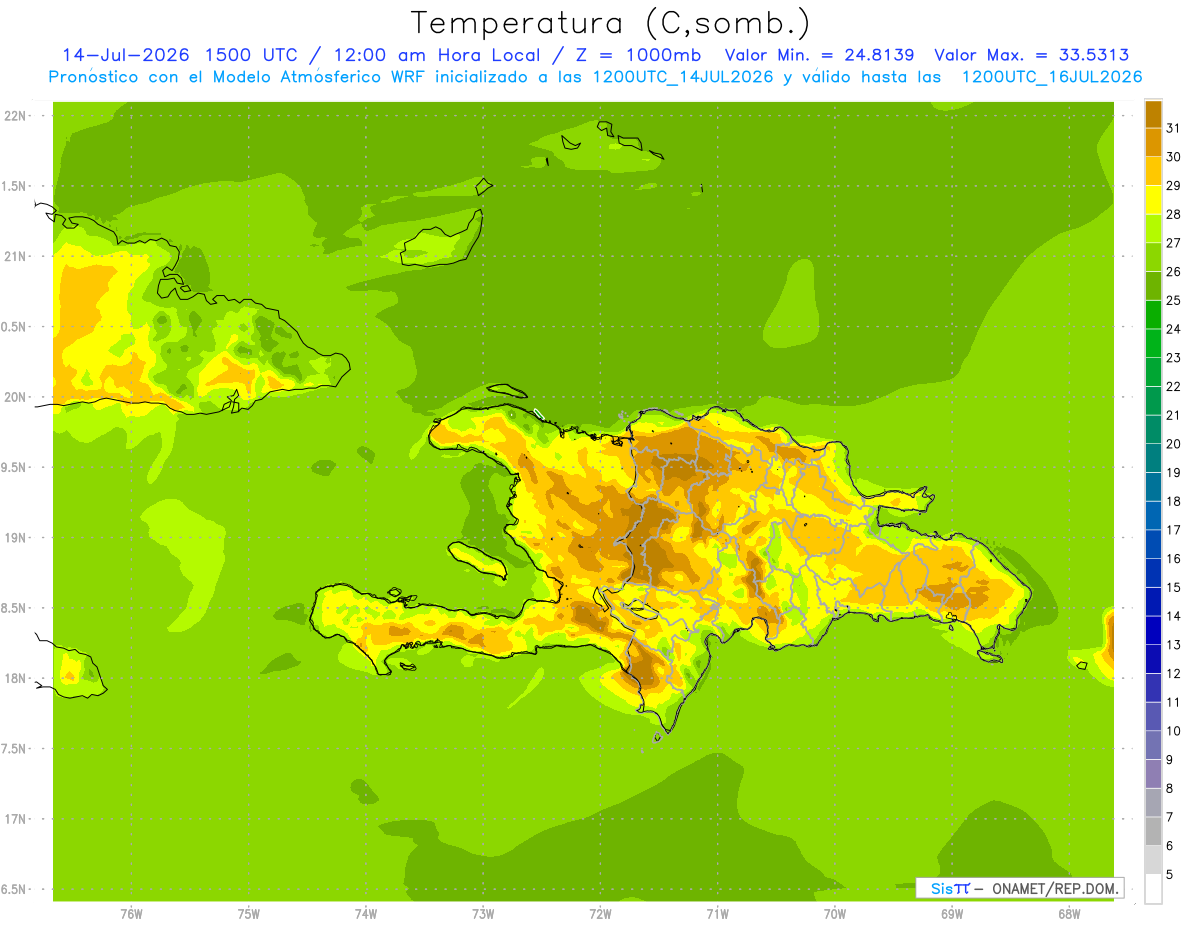This screenshot has height=927, width=1200.
Task: Click the '72W' longitude label
Action: pyautogui.click(x=600, y=914)
